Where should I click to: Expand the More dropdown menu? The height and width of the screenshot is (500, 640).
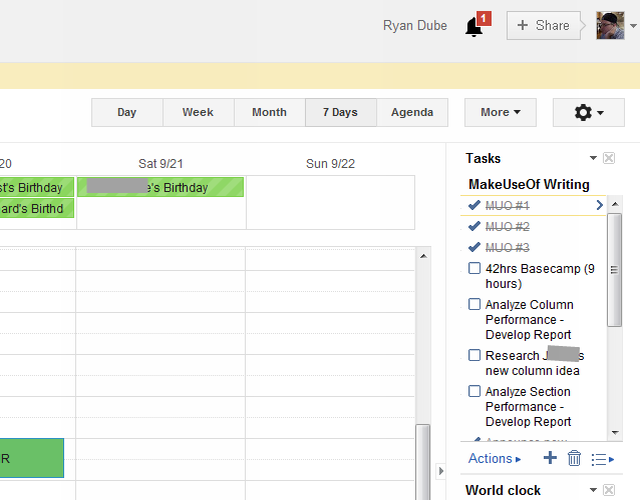tap(500, 113)
